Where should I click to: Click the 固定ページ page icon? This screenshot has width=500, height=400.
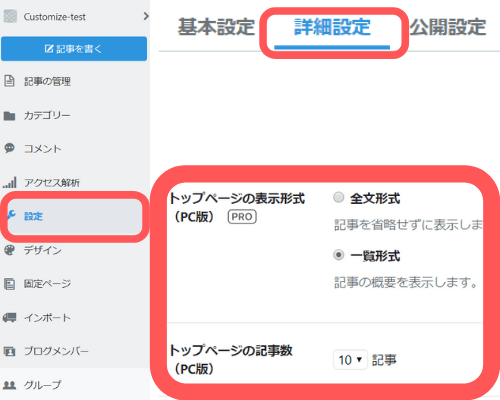coord(9,284)
